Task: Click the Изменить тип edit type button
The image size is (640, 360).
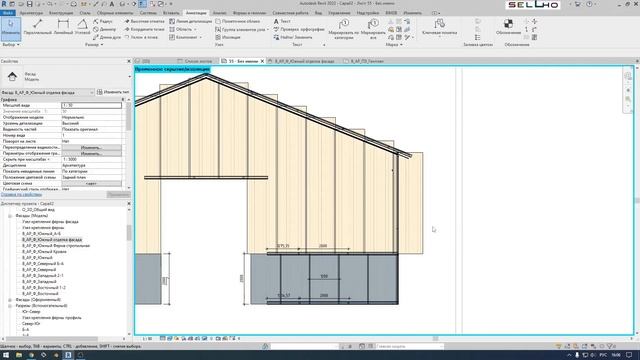Action: tap(113, 92)
